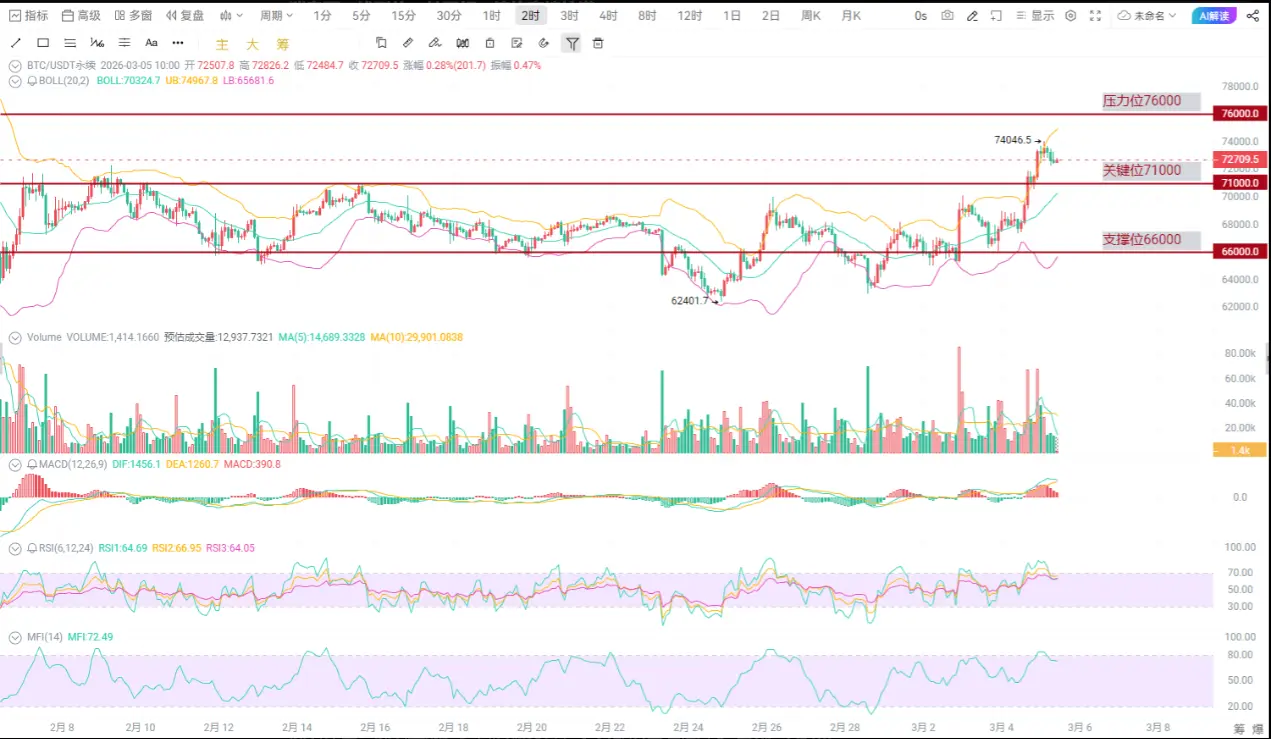
Task: Switch to the 月K monthly chart
Action: [851, 16]
